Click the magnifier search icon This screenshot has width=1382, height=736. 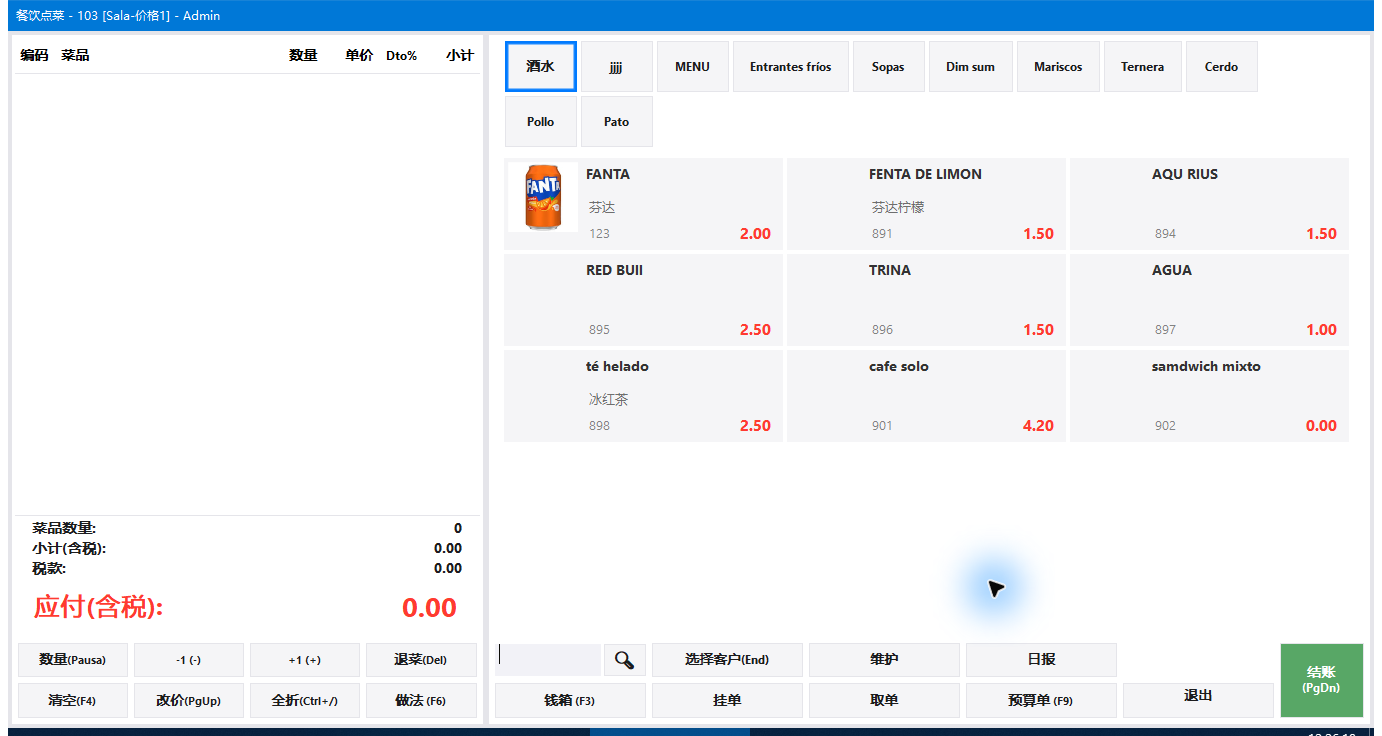(625, 660)
